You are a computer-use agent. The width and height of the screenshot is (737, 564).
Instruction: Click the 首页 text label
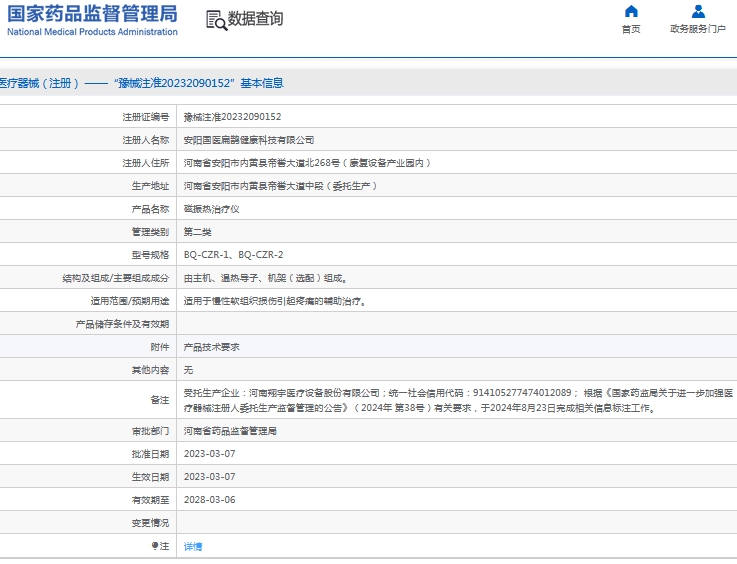[631, 29]
